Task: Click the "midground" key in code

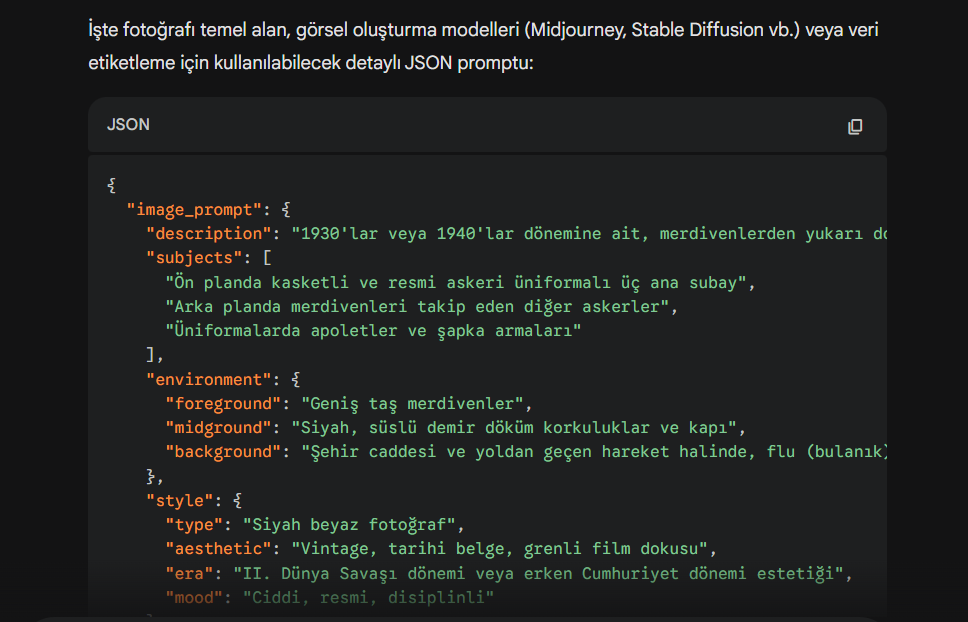Action: pos(218,428)
